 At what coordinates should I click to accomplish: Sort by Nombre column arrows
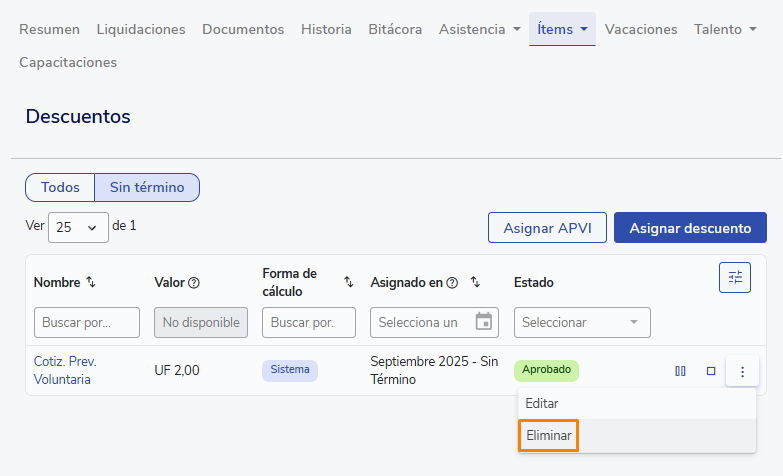(x=91, y=283)
